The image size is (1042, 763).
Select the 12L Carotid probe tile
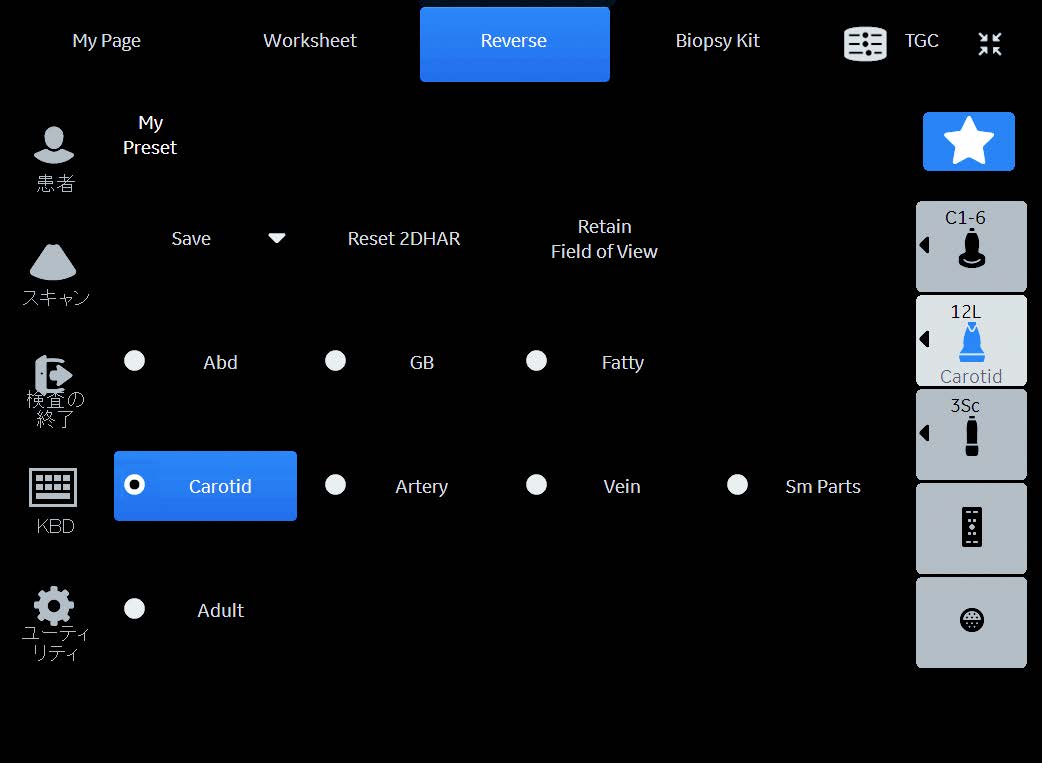(x=972, y=341)
